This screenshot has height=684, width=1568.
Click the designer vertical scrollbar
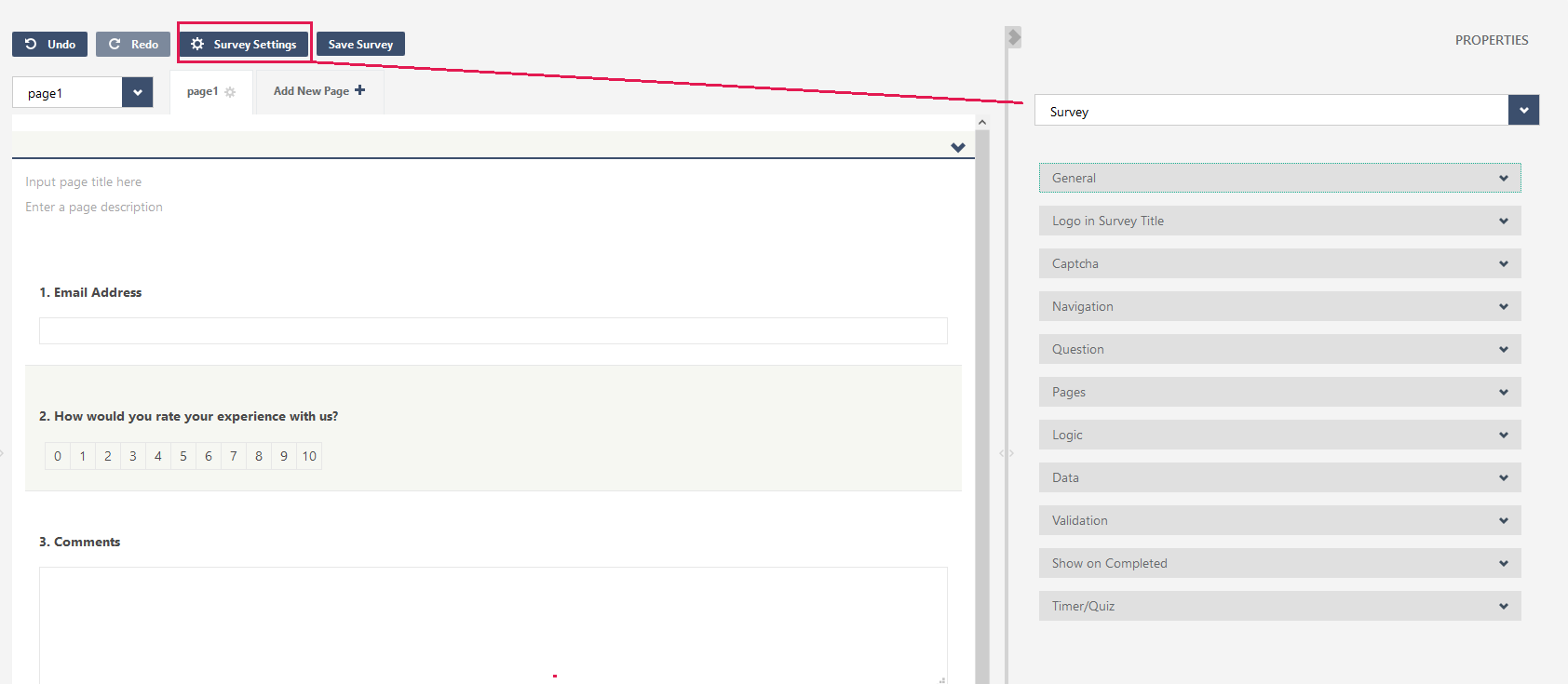point(982,407)
